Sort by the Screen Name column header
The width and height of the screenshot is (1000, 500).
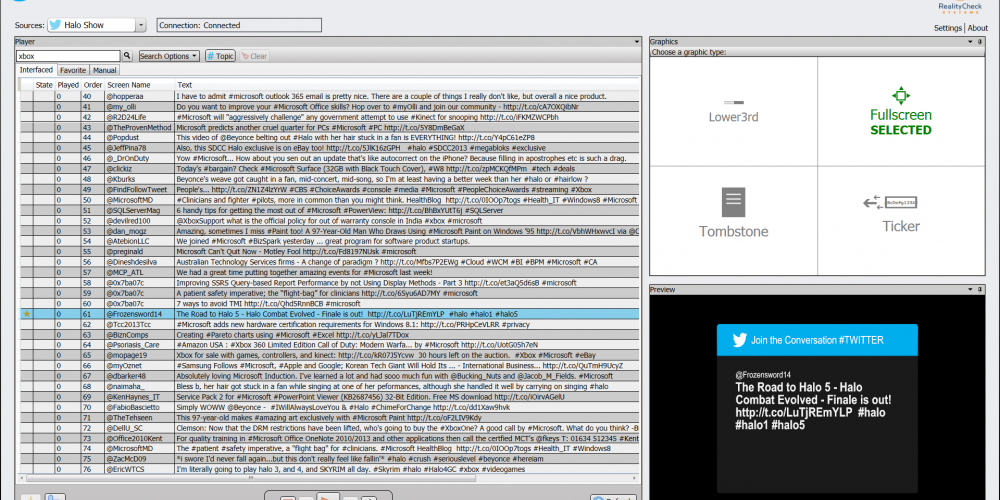(x=140, y=84)
